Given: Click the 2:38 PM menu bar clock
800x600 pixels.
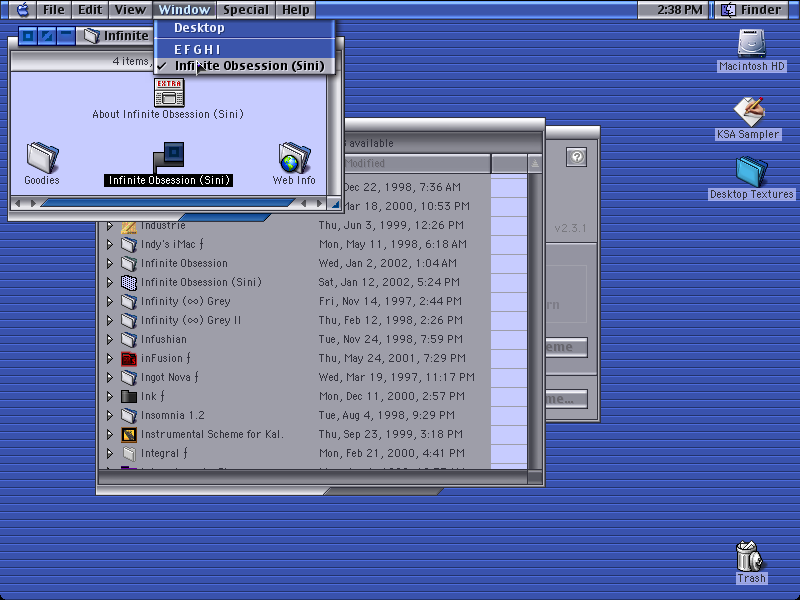Looking at the screenshot, I should (680, 10).
